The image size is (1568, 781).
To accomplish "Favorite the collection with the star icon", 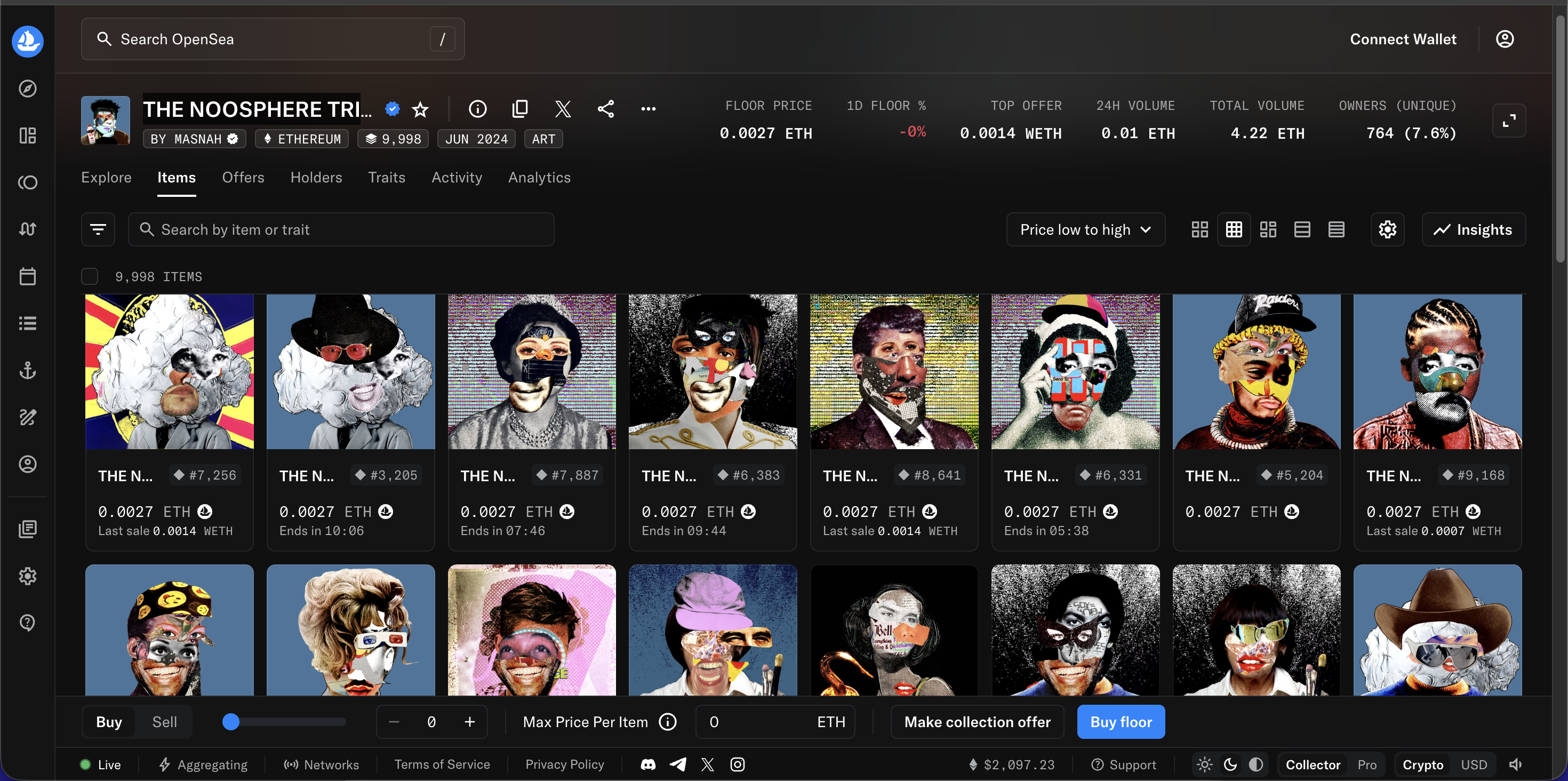I will (x=420, y=109).
